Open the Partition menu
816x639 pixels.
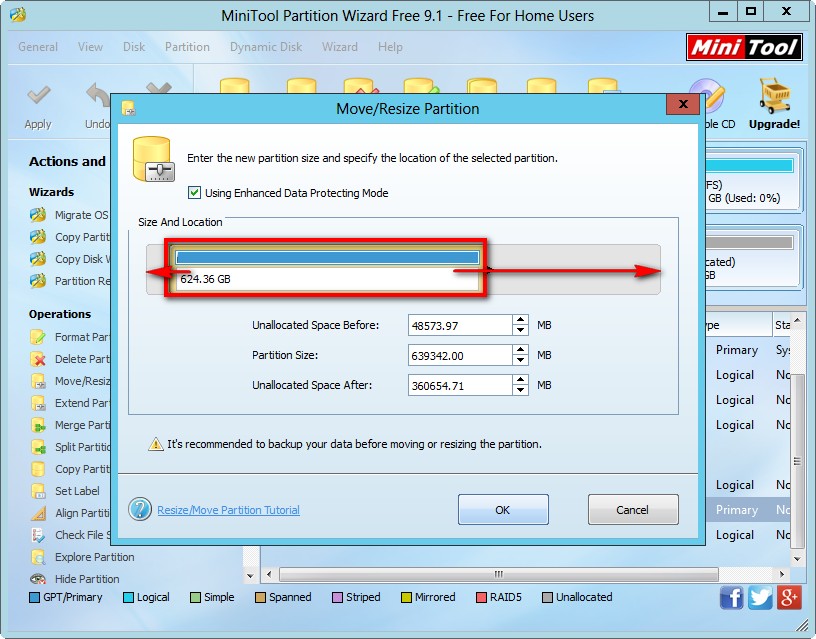point(187,47)
